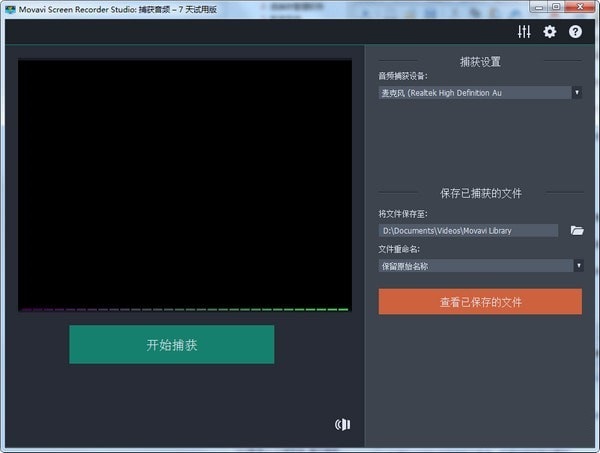The width and height of the screenshot is (600, 453).
Task: Click the help question mark icon
Action: [575, 32]
